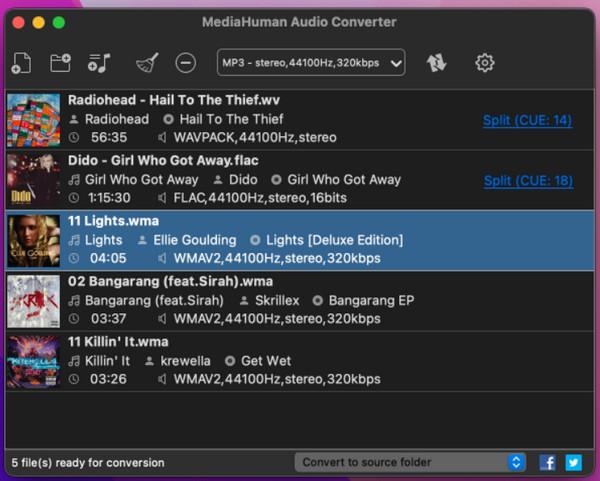Start conversion with the arrows icon
The width and height of the screenshot is (600, 481).
(436, 63)
